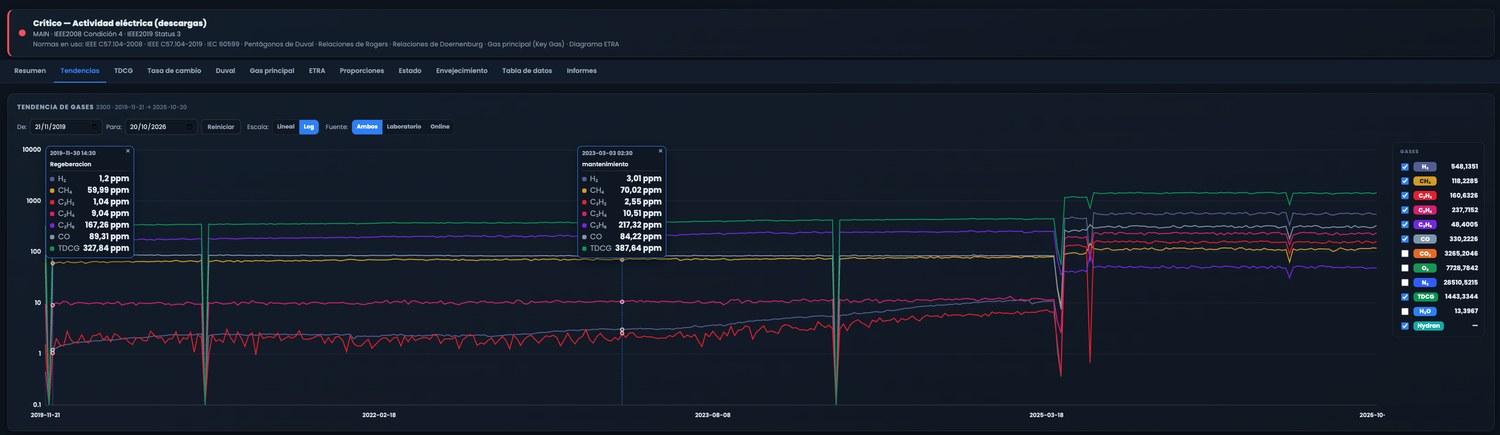Open calendar picker in the De date field
1500x435 pixels.
[95, 127]
